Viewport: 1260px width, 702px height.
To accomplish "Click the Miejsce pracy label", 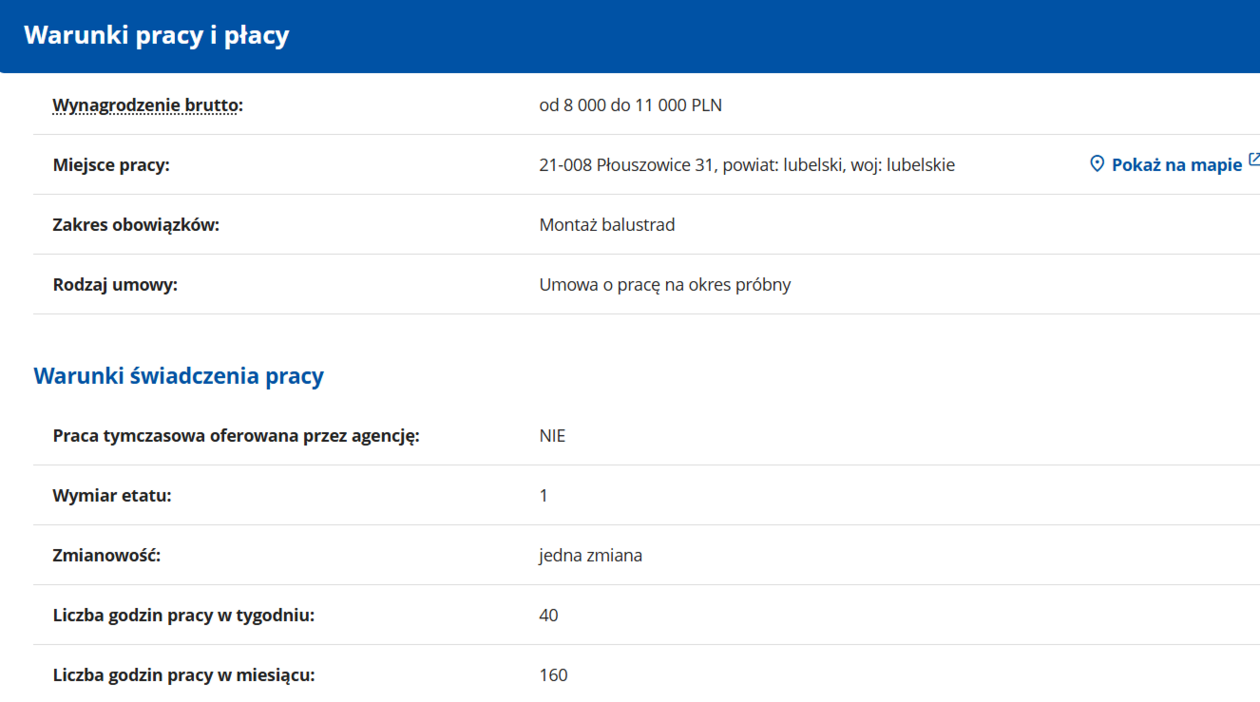I will click(x=111, y=165).
